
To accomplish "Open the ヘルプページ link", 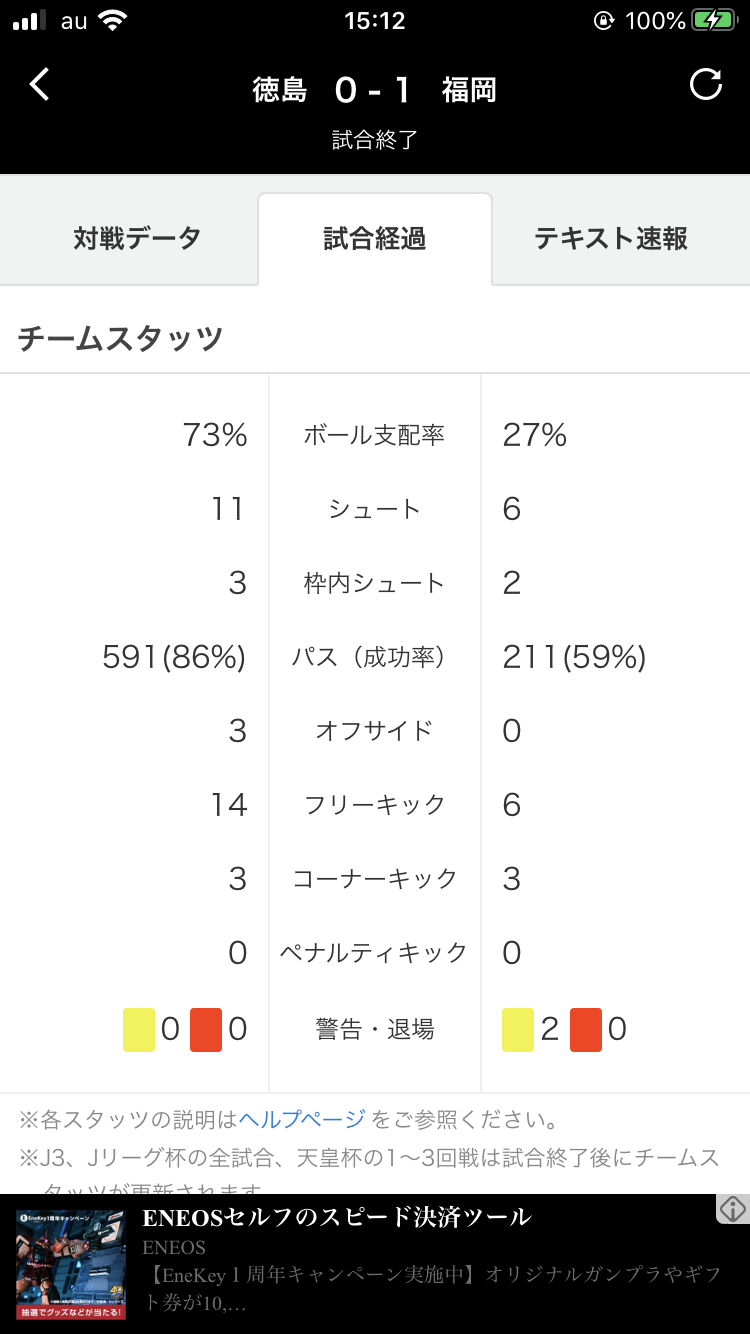I will coord(302,1119).
